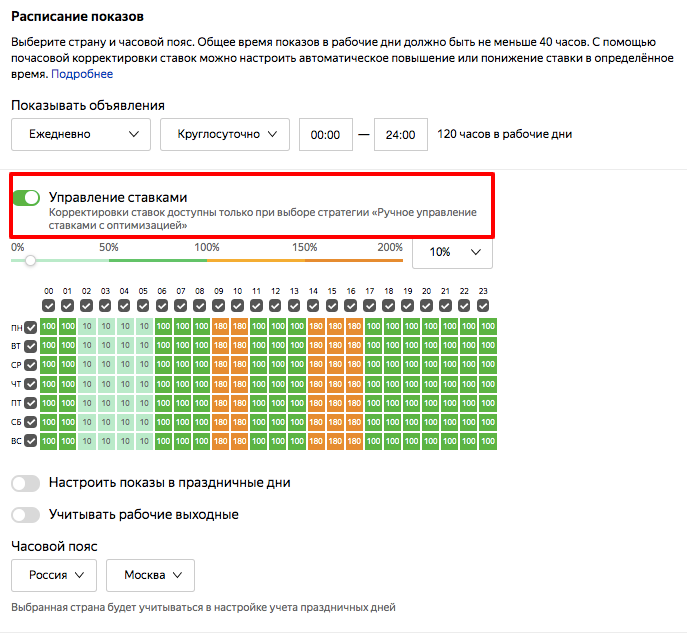Screen dimensions: 687x636
Task: Open the Москва timezone dropdown
Action: coord(150,575)
